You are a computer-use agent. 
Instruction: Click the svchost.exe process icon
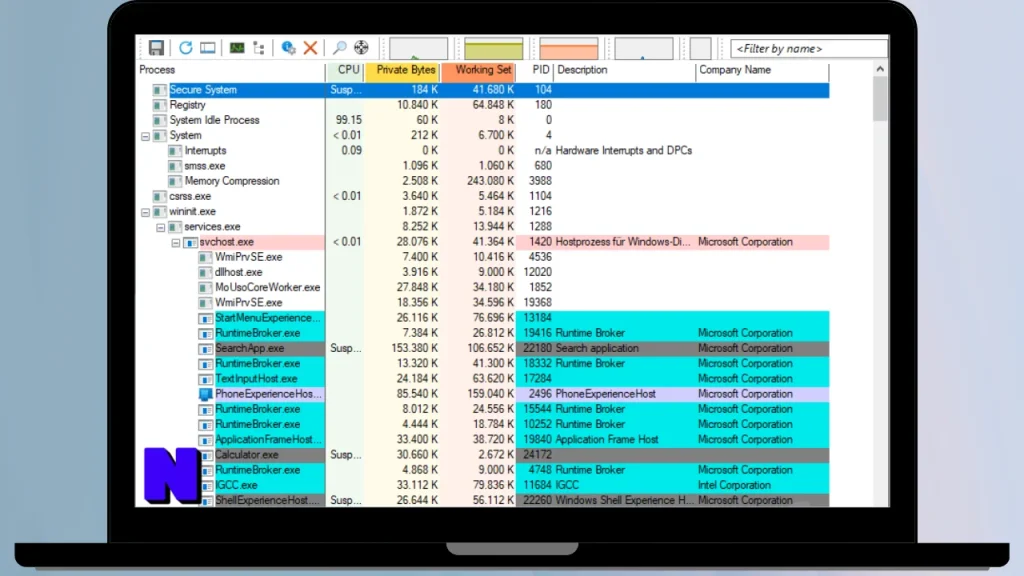pos(191,242)
